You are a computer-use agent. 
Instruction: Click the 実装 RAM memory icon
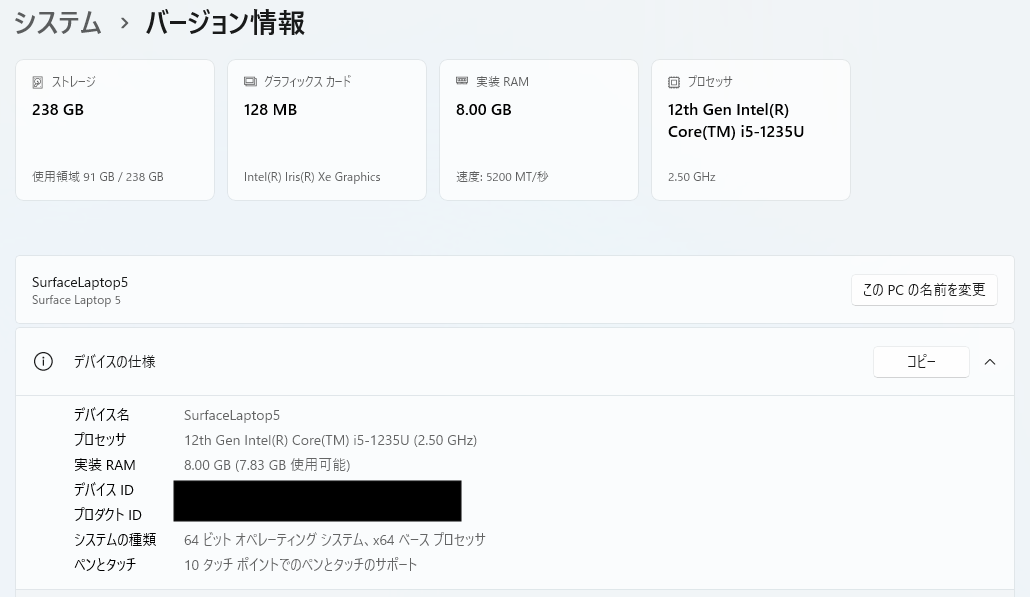tap(462, 81)
